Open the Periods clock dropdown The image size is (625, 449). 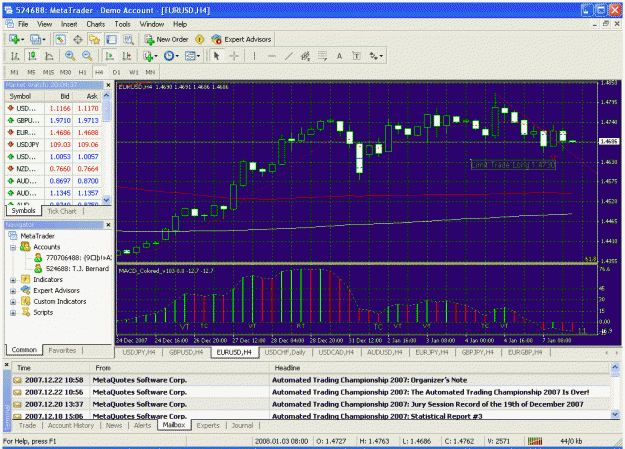171,56
